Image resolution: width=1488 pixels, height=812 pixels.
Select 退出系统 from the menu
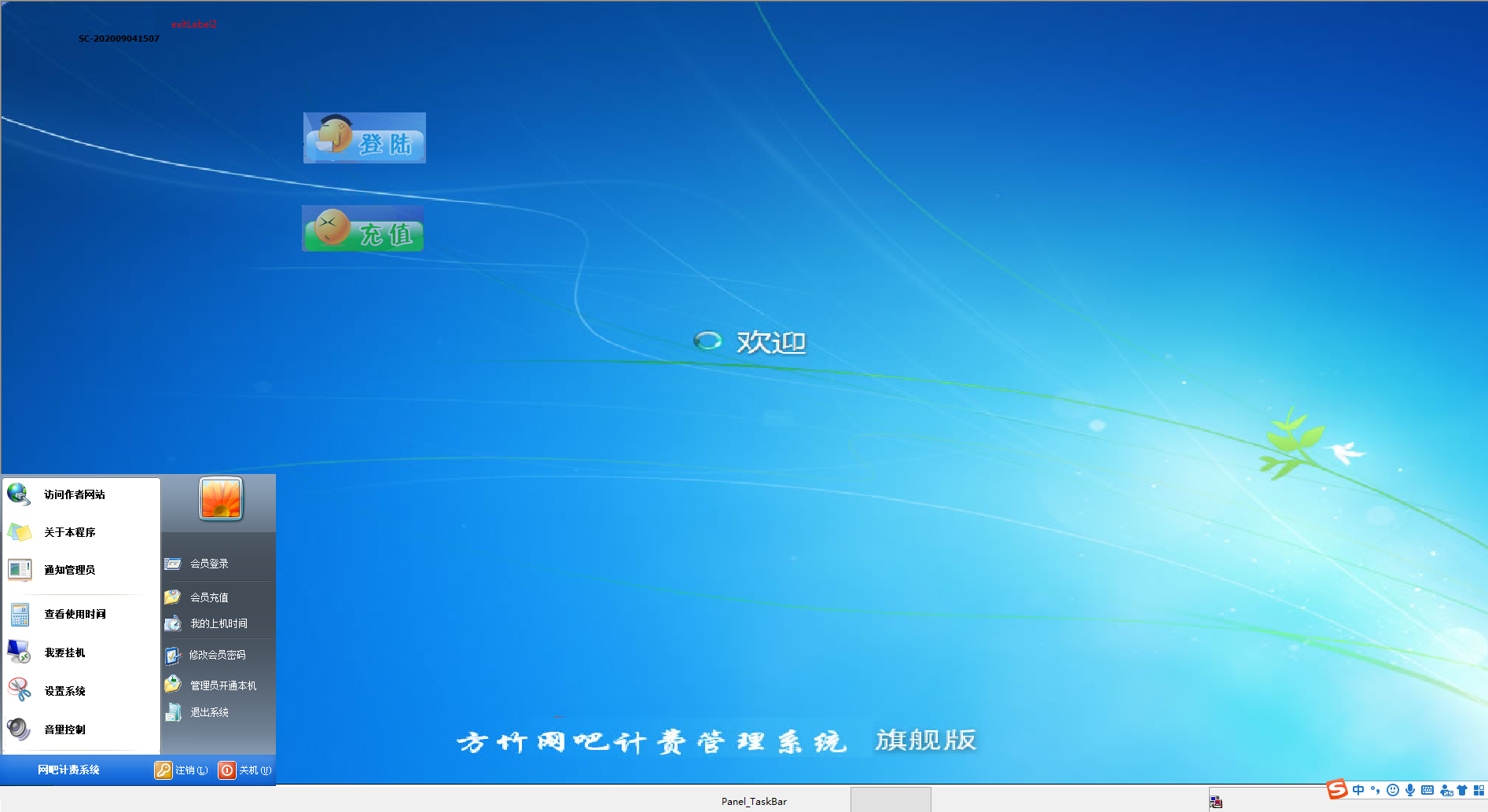[209, 712]
